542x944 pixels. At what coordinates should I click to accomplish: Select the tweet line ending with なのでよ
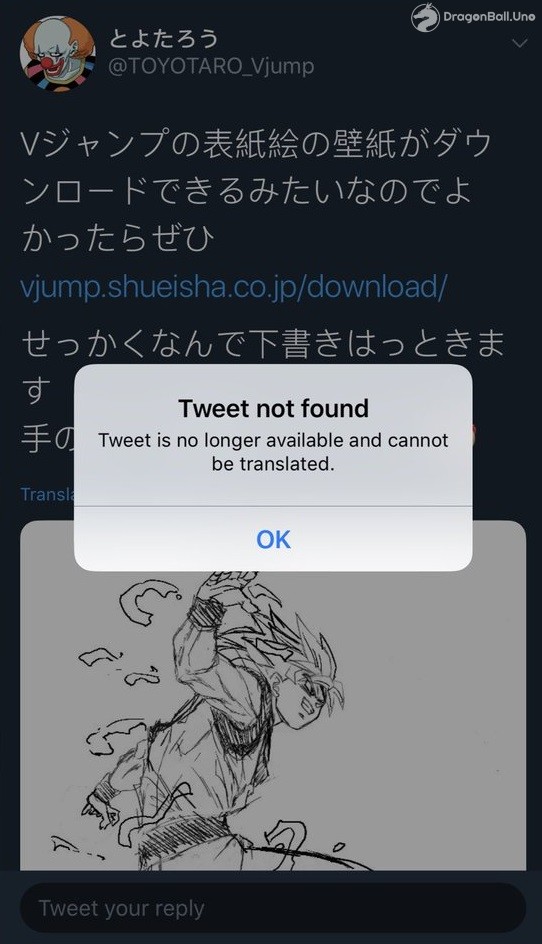point(246,191)
